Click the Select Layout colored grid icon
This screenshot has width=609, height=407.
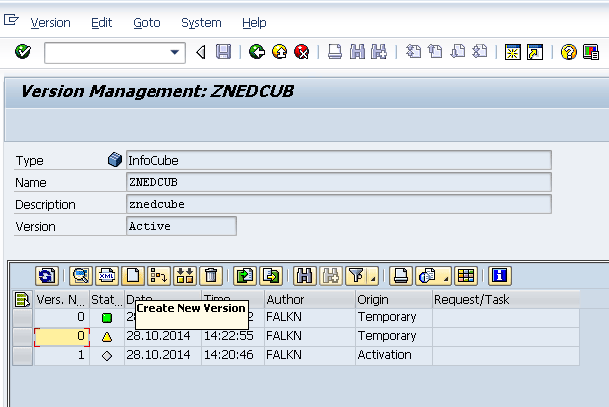coord(466,276)
